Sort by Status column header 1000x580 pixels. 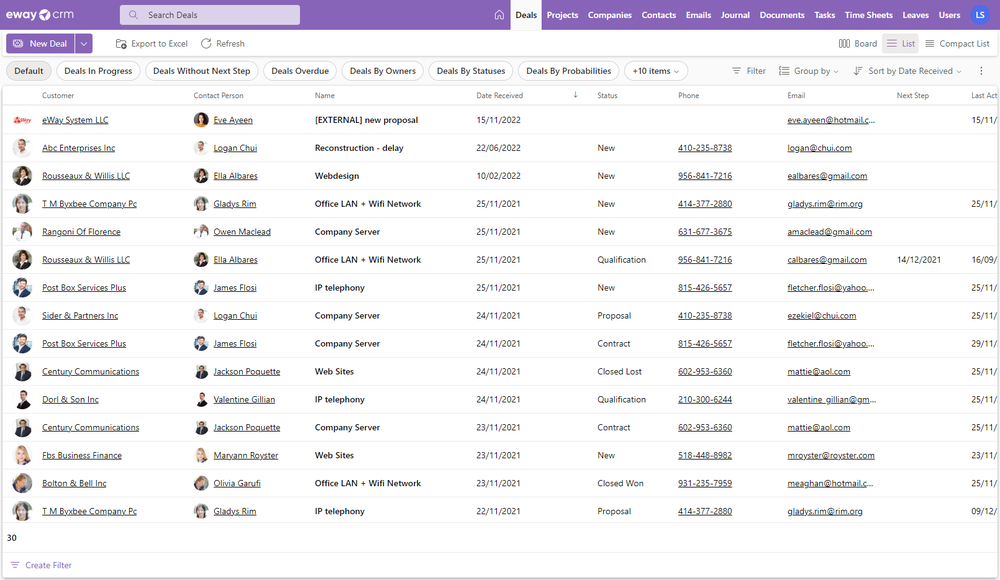click(607, 95)
